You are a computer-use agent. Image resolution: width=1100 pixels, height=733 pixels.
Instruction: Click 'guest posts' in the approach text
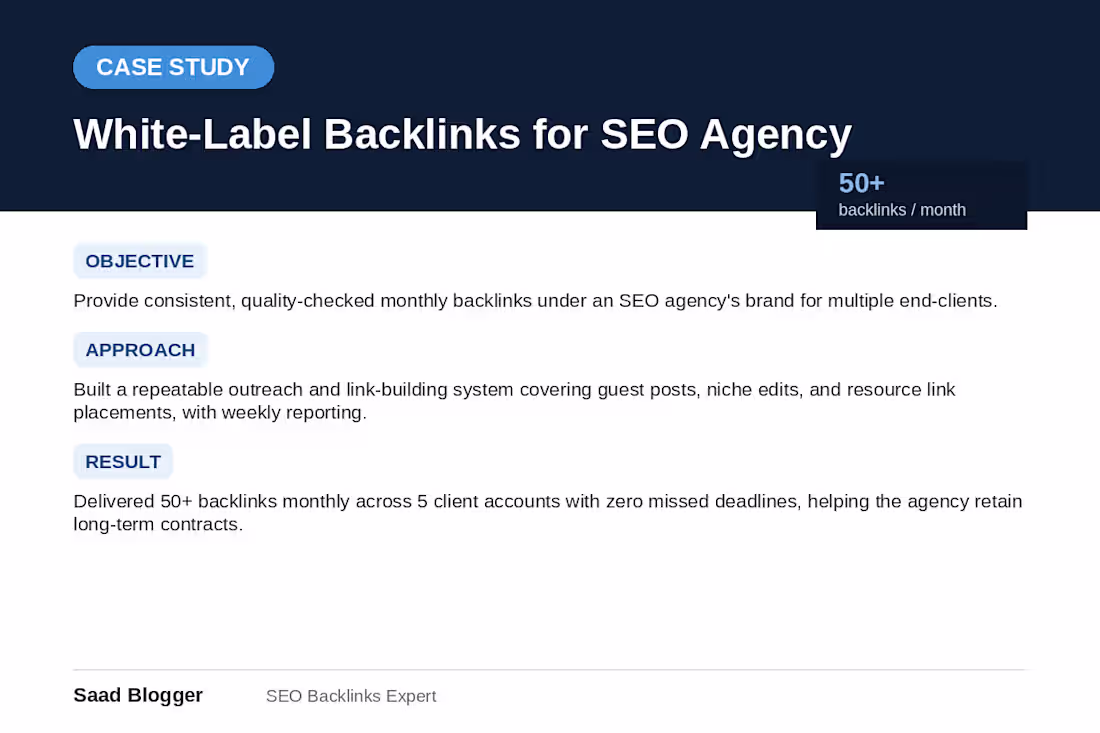pos(647,390)
